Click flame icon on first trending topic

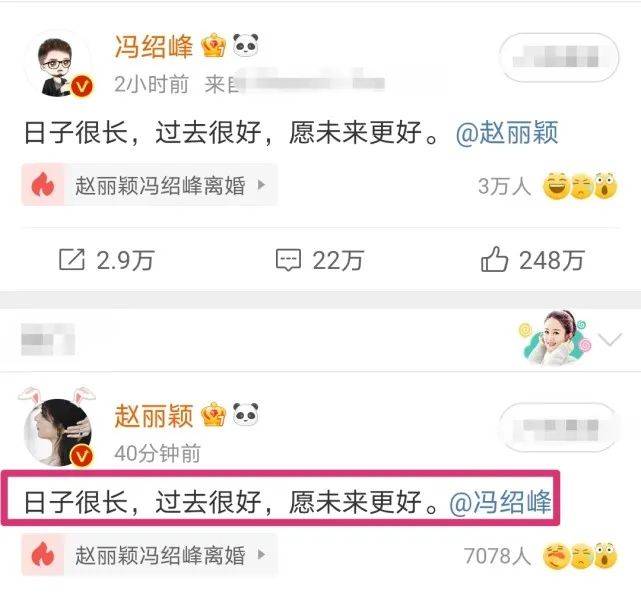[x=43, y=185]
